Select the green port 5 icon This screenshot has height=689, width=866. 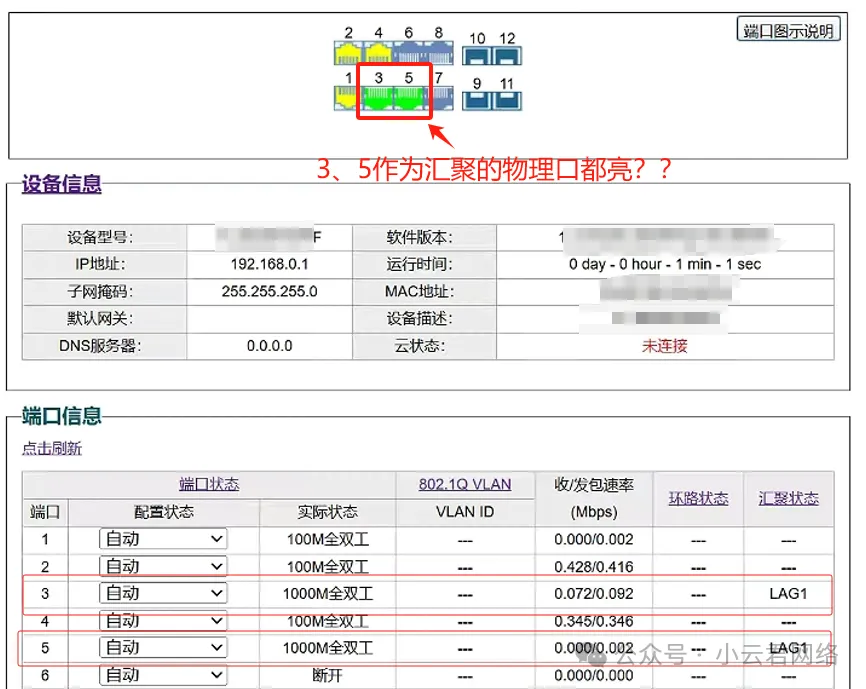pos(408,97)
